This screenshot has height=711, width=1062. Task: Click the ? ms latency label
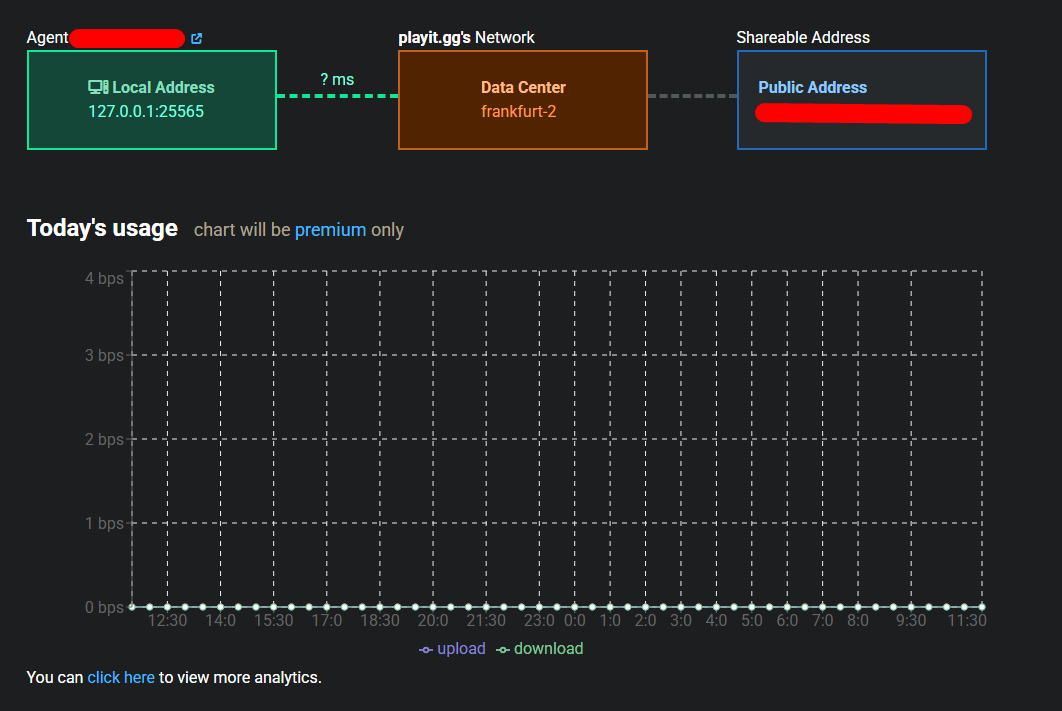click(x=337, y=80)
